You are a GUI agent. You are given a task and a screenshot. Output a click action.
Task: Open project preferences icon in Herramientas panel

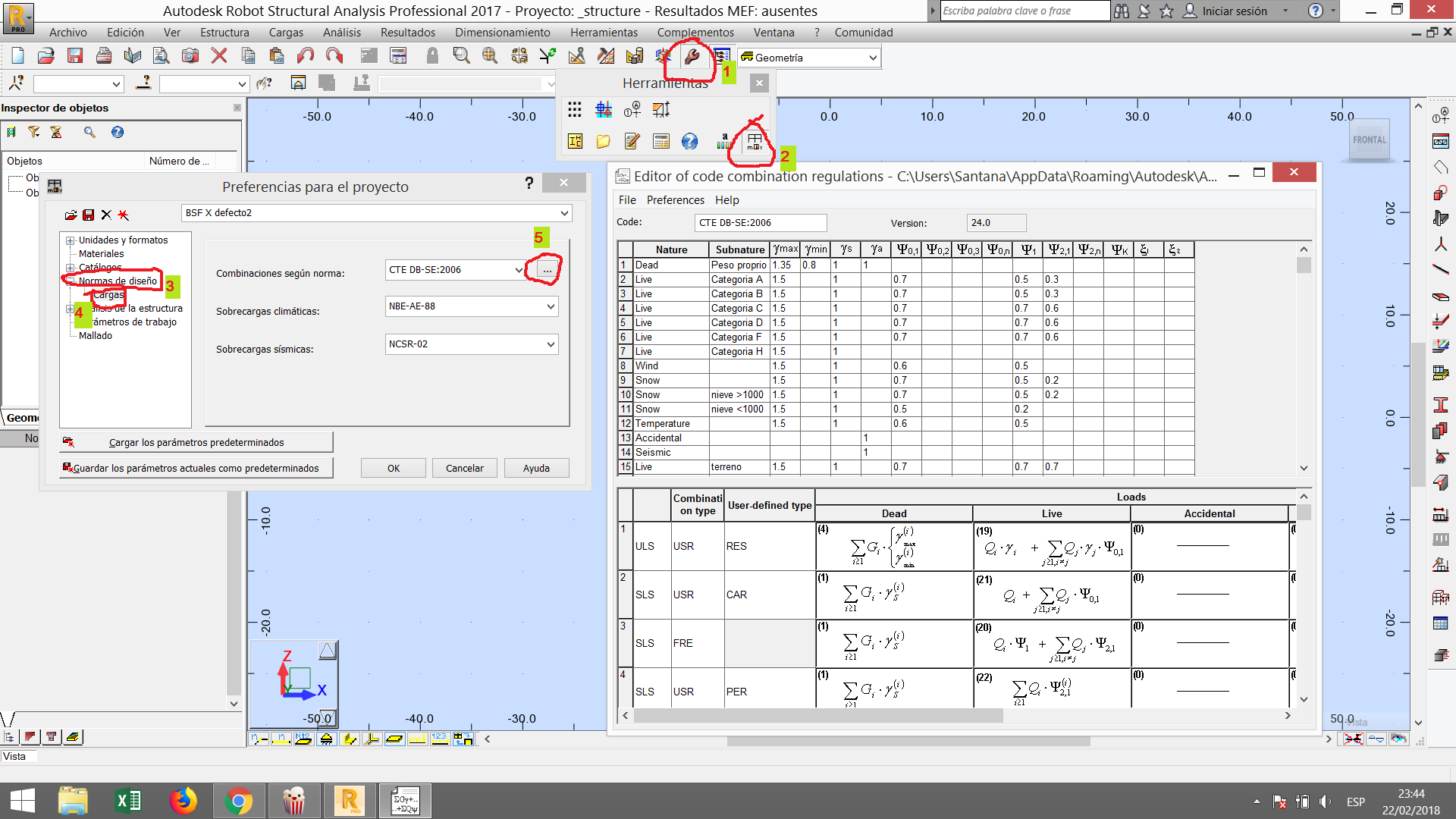tap(755, 141)
